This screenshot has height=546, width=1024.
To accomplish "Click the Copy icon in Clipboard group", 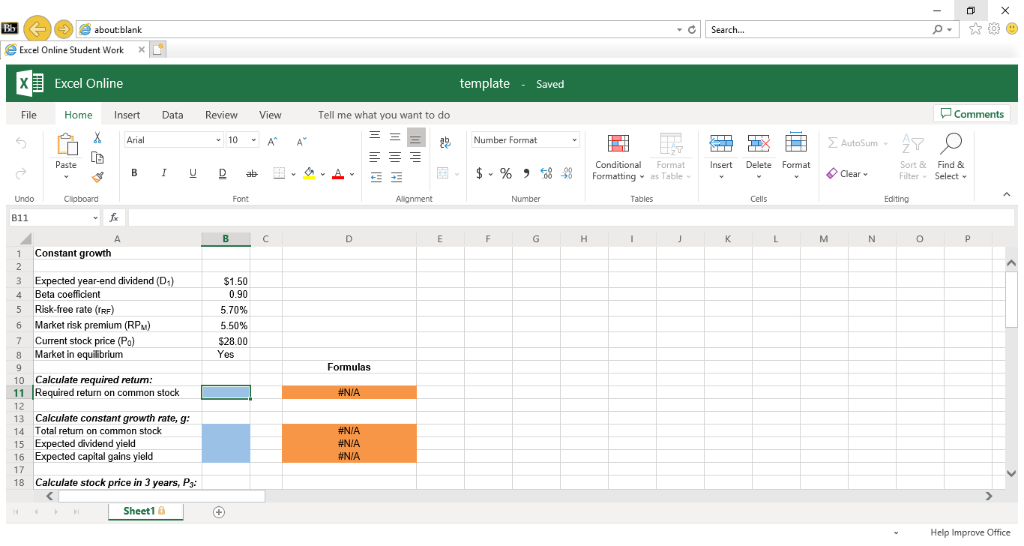I will pos(98,158).
